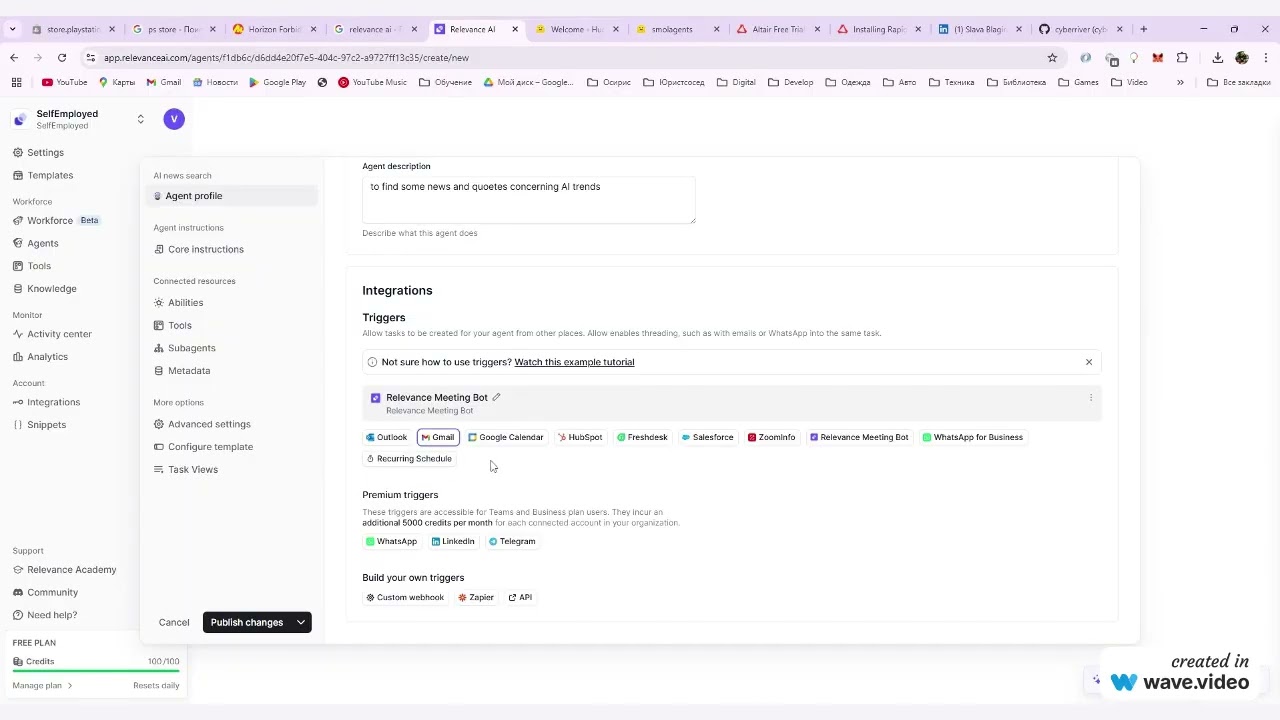
Task: Open Integrations under Account
Action: (x=46, y=402)
